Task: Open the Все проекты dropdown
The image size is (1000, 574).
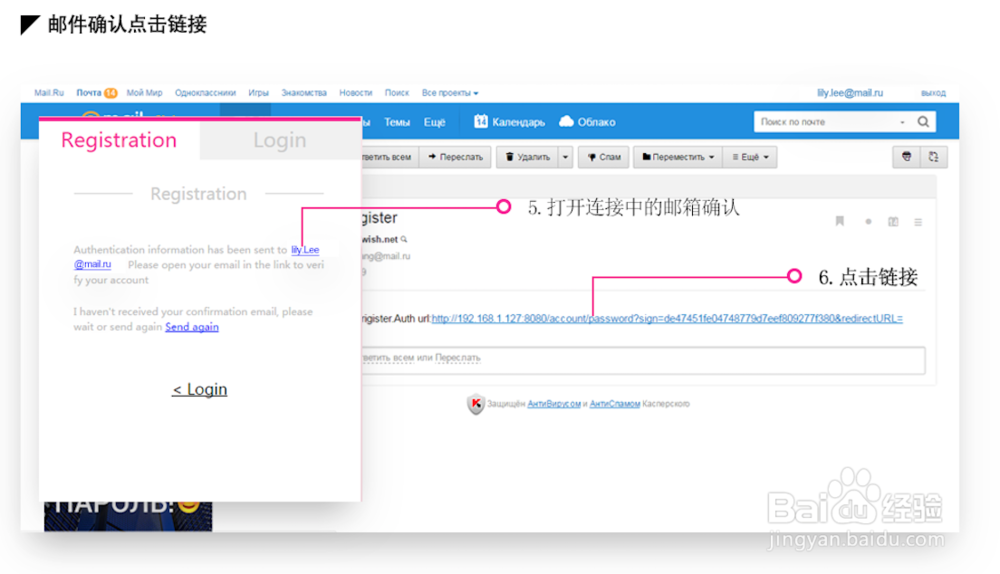Action: [x=450, y=93]
